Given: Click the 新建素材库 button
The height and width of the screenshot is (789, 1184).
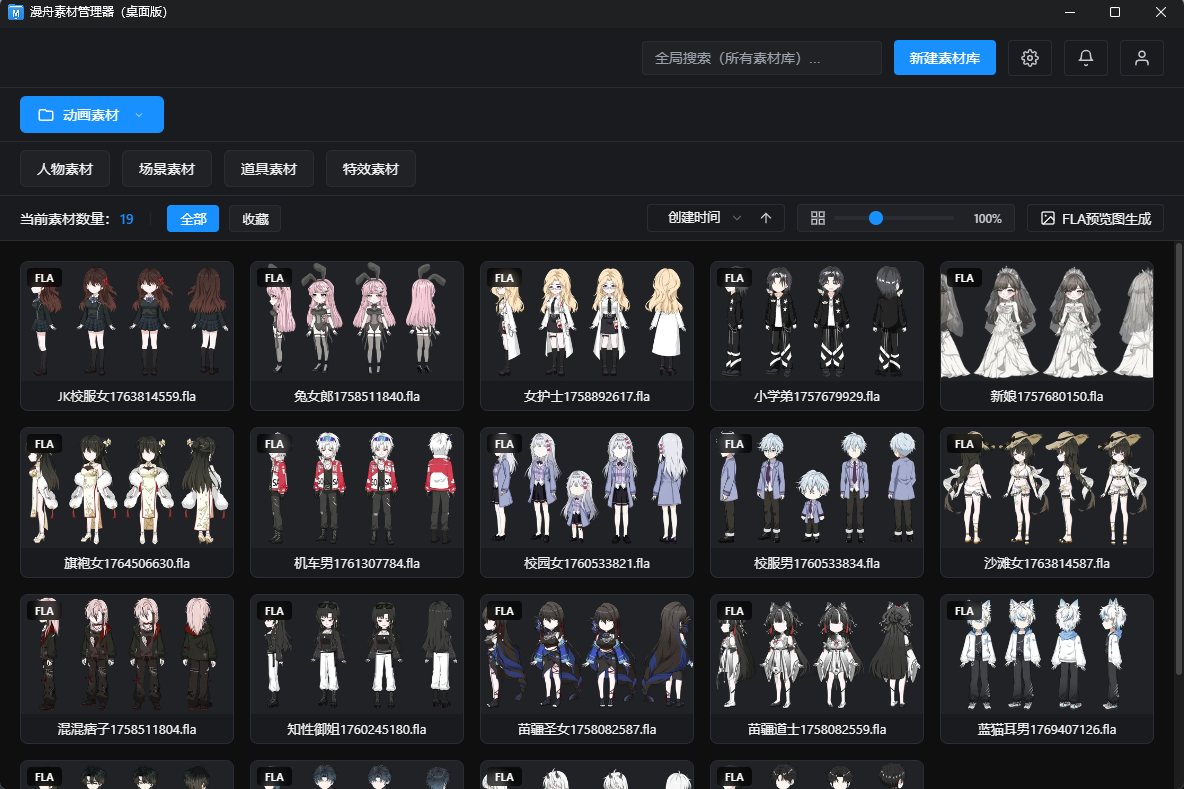Looking at the screenshot, I should pos(944,58).
